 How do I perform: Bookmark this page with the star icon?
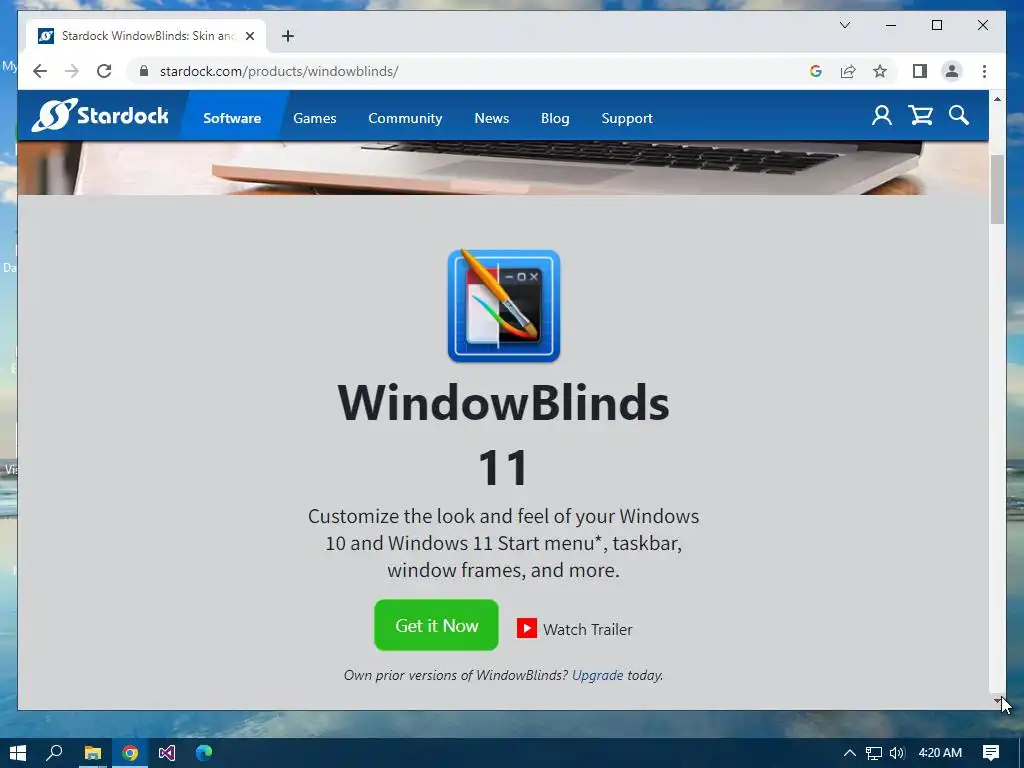[x=880, y=71]
